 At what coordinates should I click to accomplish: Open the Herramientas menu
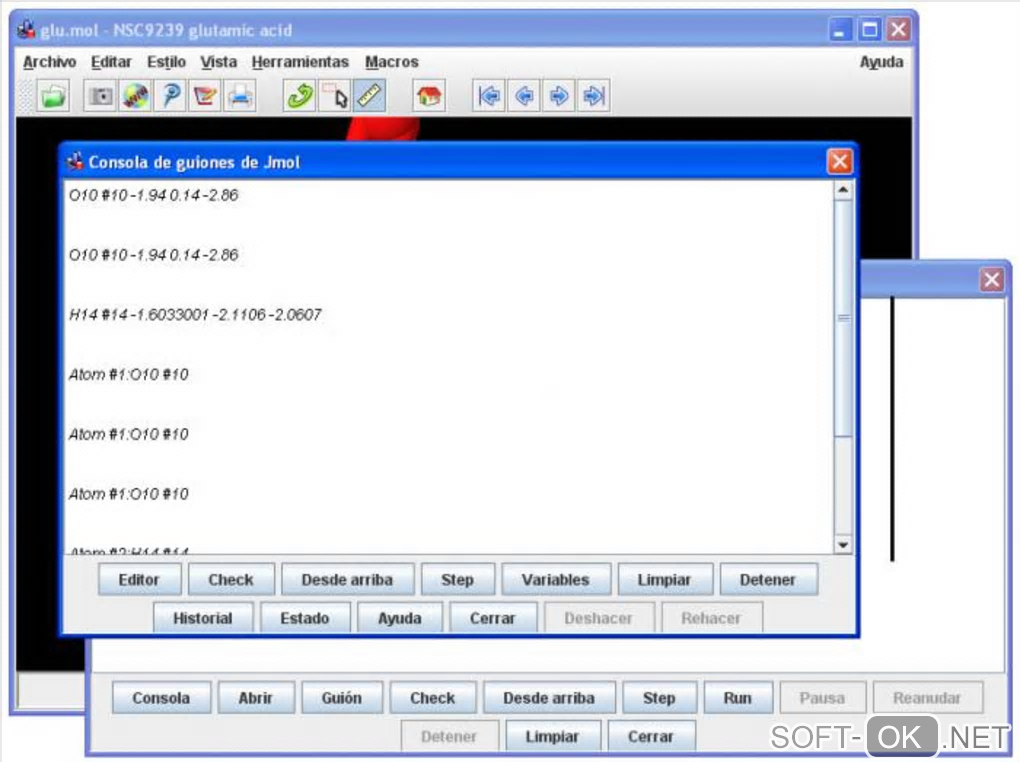[x=300, y=62]
